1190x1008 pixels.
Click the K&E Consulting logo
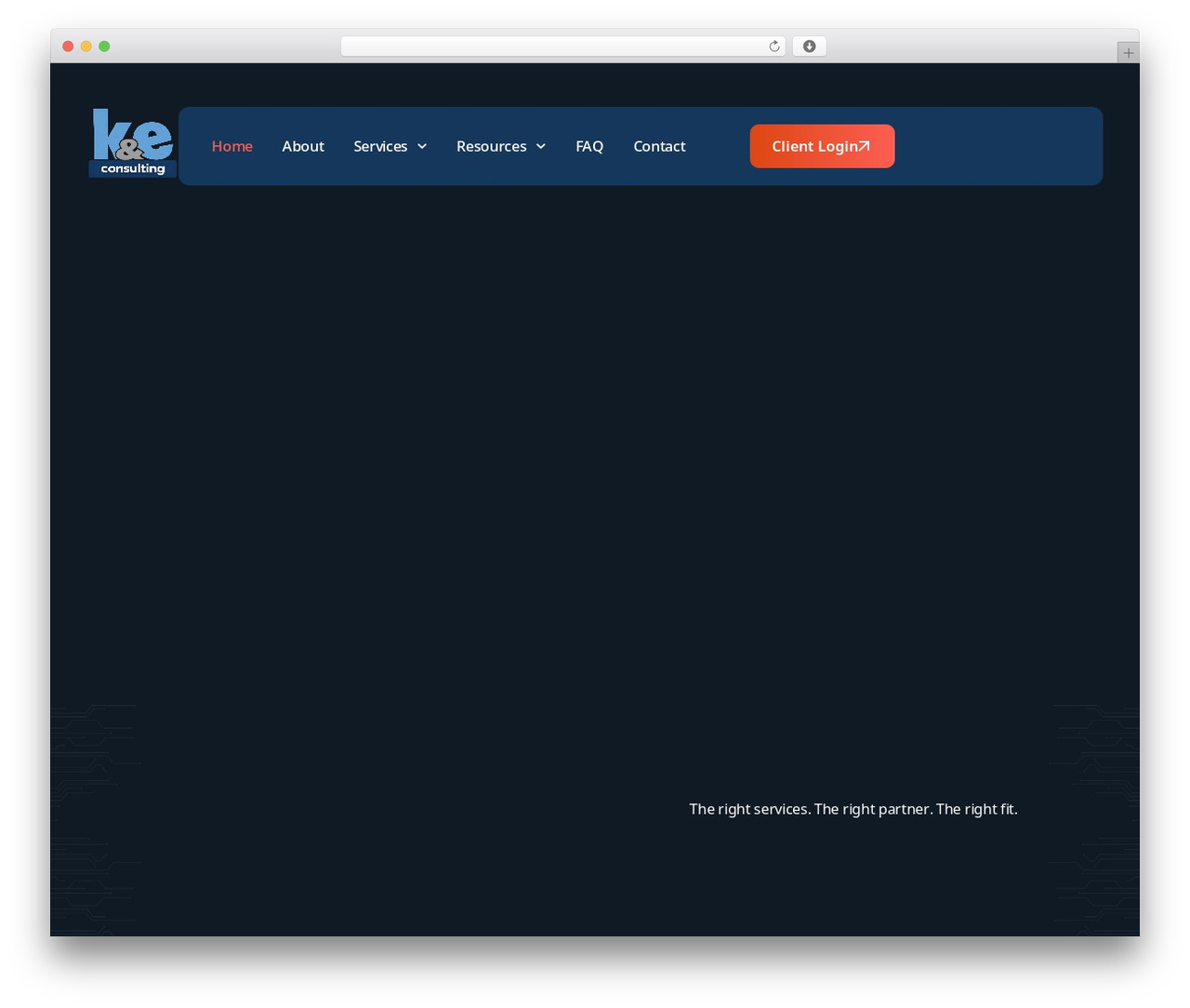(x=133, y=142)
